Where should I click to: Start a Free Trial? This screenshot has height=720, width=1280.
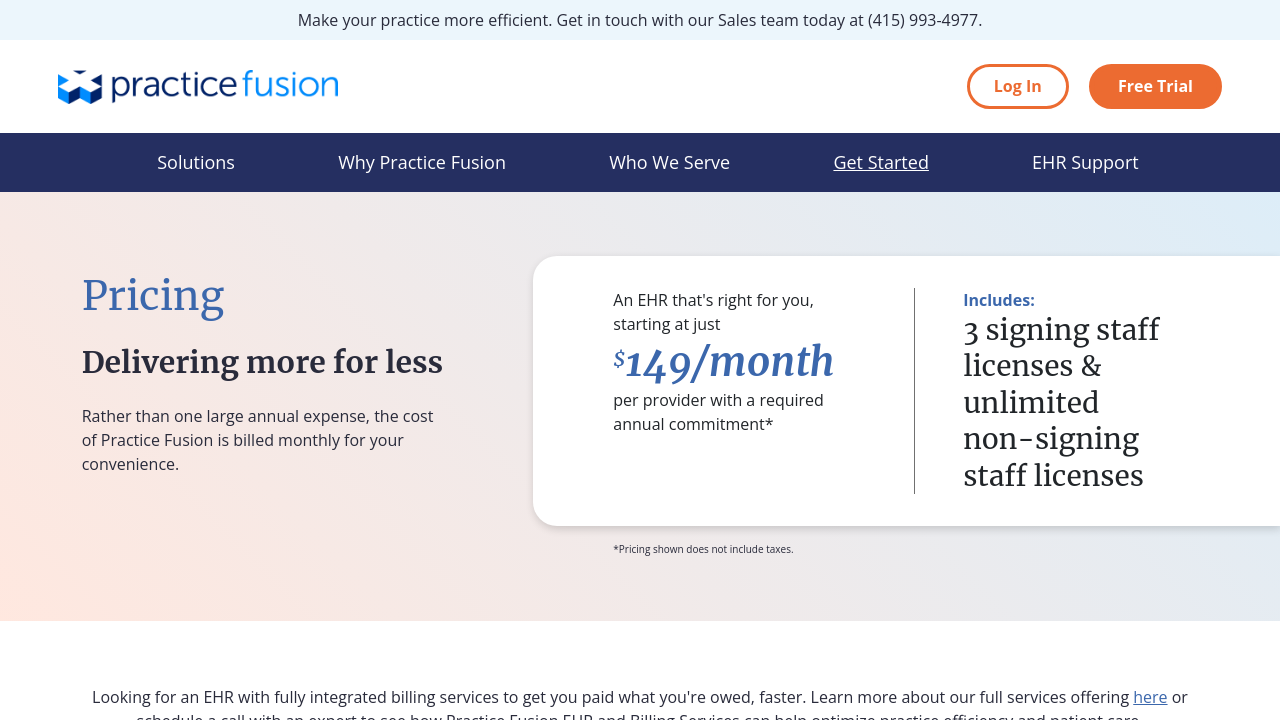point(1154,86)
